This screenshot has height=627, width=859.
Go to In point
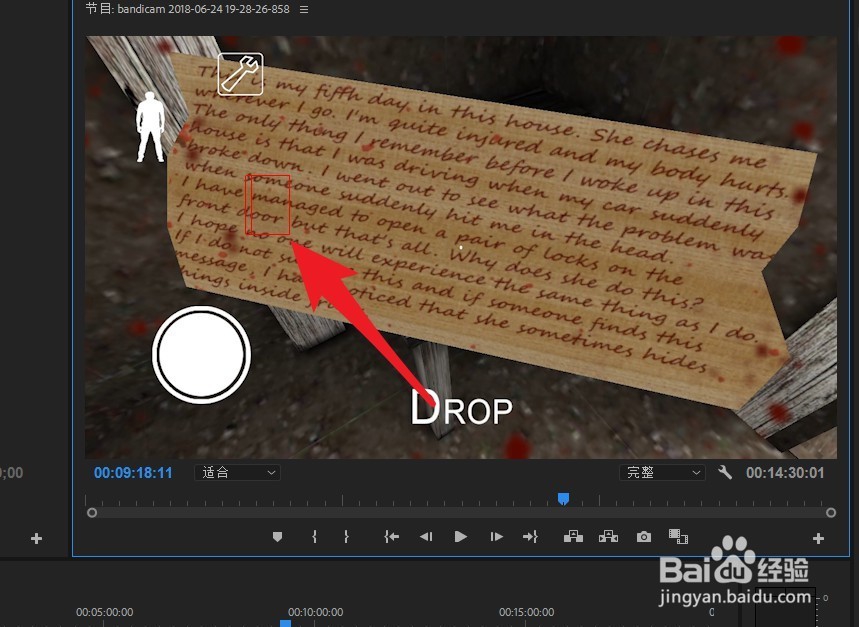coord(391,537)
